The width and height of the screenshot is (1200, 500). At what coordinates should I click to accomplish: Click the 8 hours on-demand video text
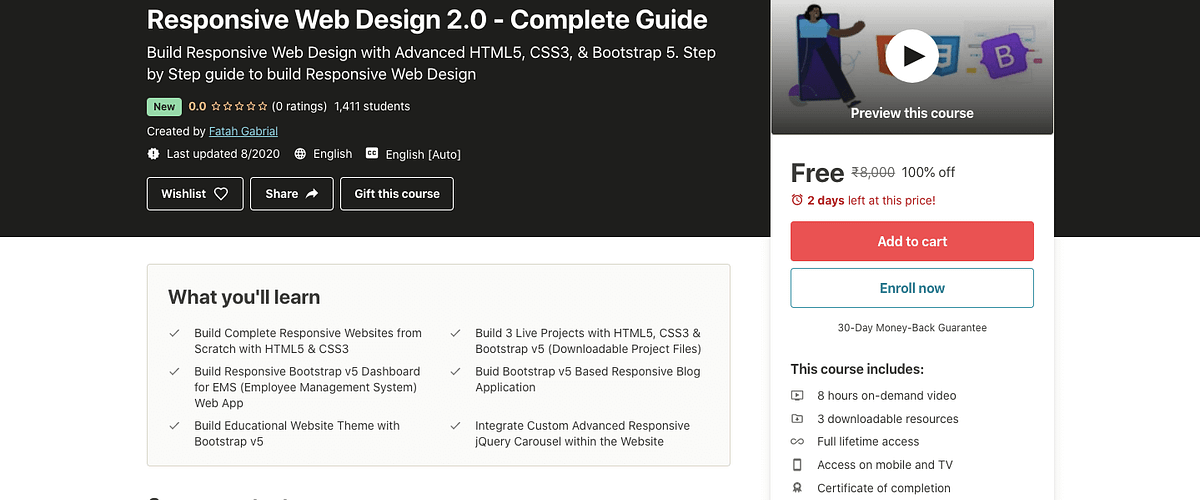tap(886, 396)
